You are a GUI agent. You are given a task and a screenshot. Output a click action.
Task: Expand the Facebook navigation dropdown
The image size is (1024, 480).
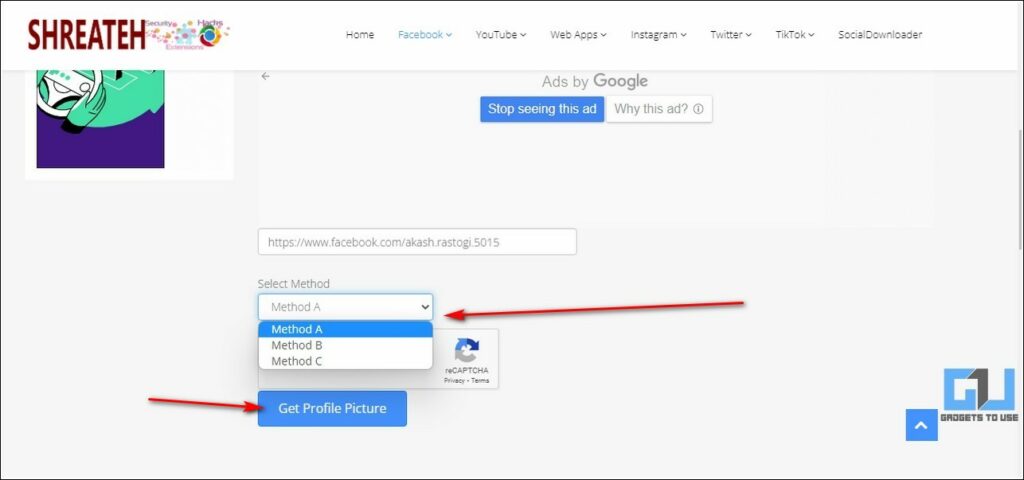click(x=424, y=34)
